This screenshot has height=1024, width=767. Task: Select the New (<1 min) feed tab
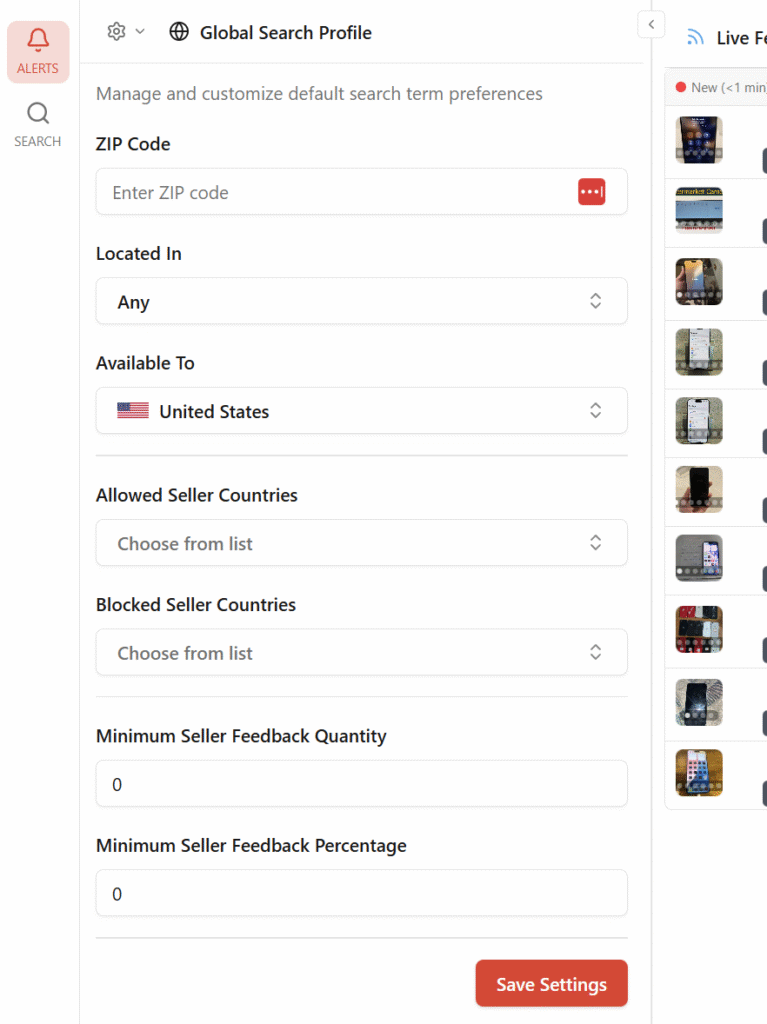(x=720, y=87)
